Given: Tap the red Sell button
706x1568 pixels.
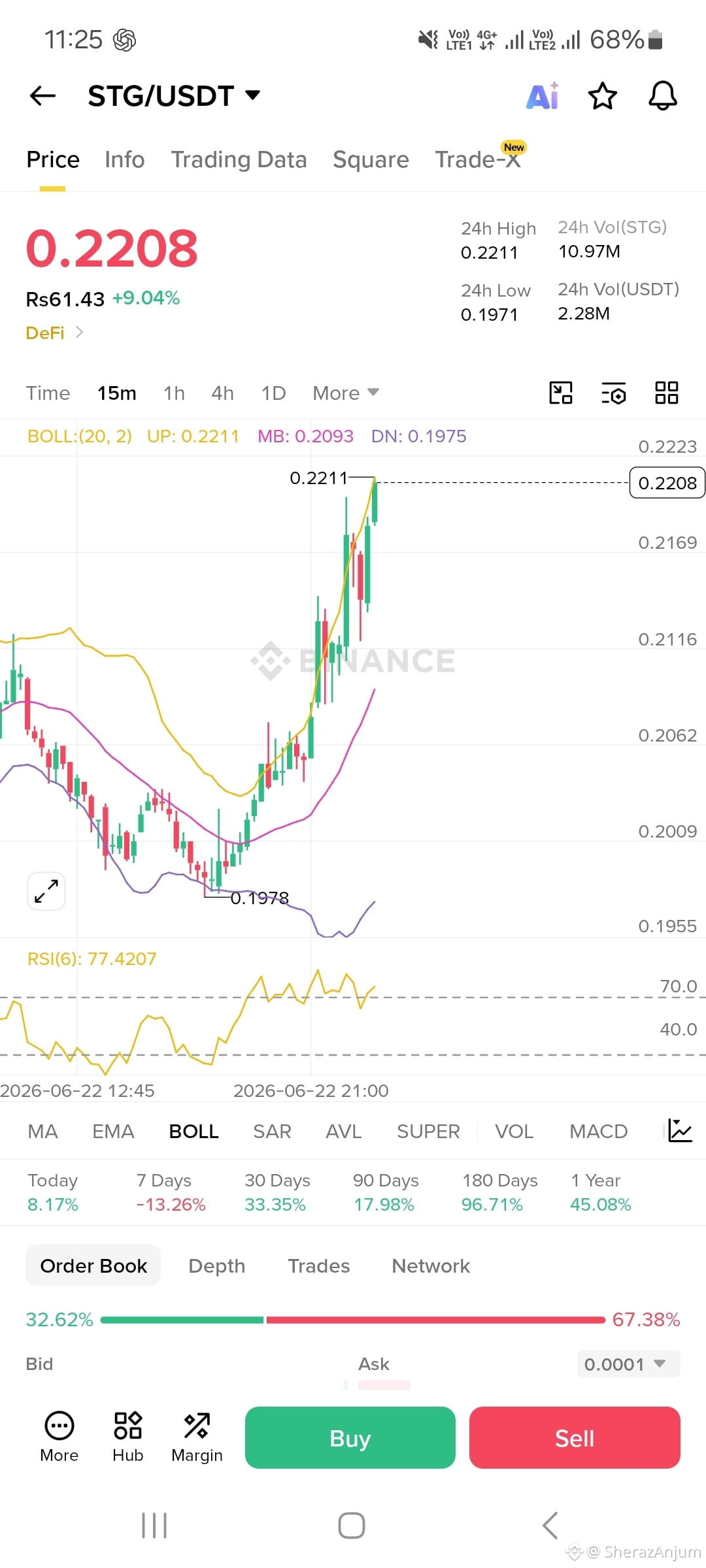Looking at the screenshot, I should pos(575,1437).
